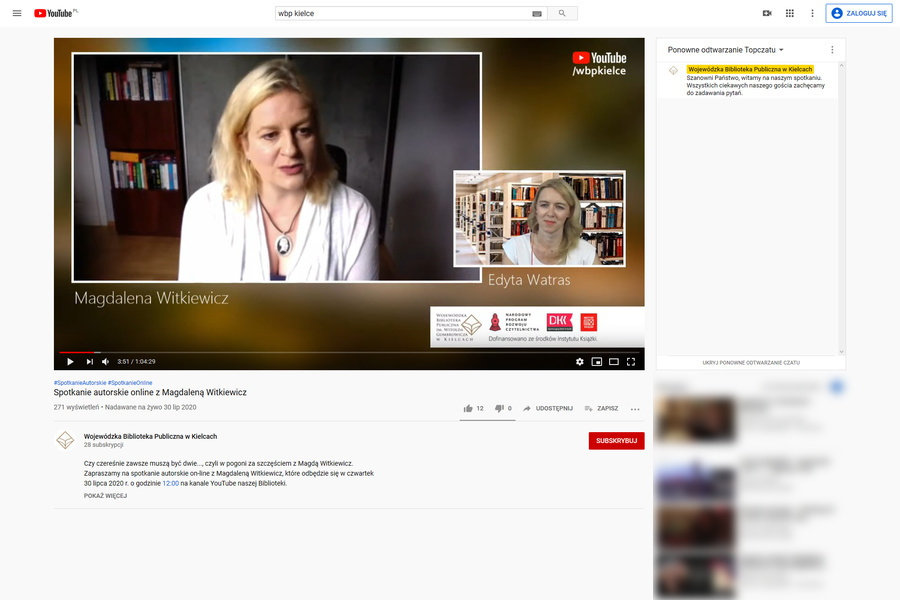900x600 pixels.
Task: Click the create video camera icon
Action: coord(767,13)
